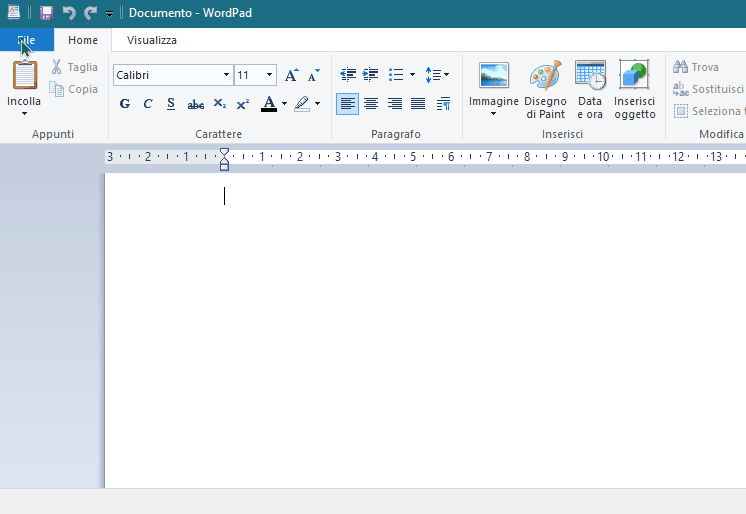Viewport: 746px width, 514px height.
Task: Toggle superscript formatting
Action: pos(243,103)
